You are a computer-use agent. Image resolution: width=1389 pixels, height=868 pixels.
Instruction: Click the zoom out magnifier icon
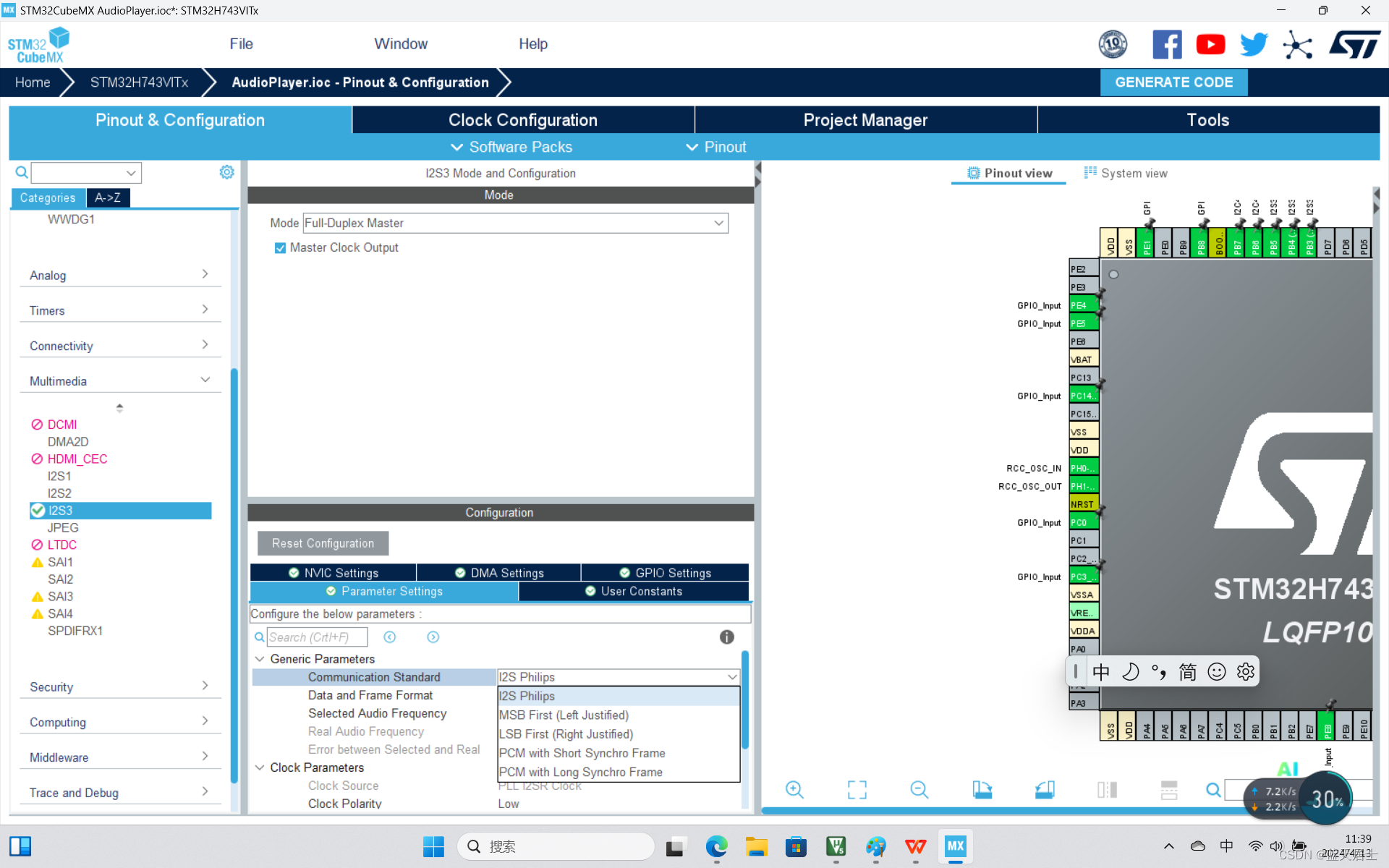click(x=919, y=789)
